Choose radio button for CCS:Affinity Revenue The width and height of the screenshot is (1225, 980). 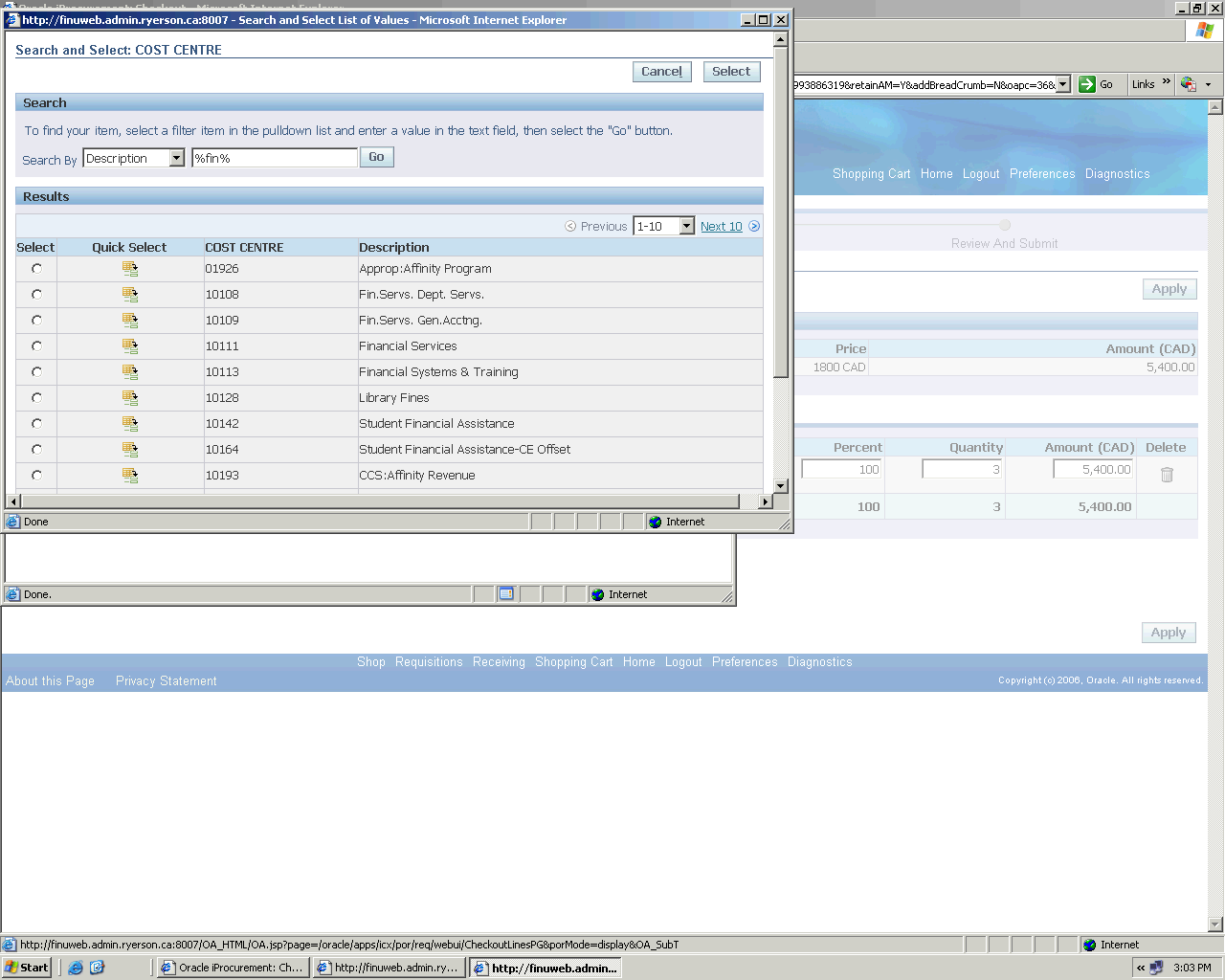[36, 476]
